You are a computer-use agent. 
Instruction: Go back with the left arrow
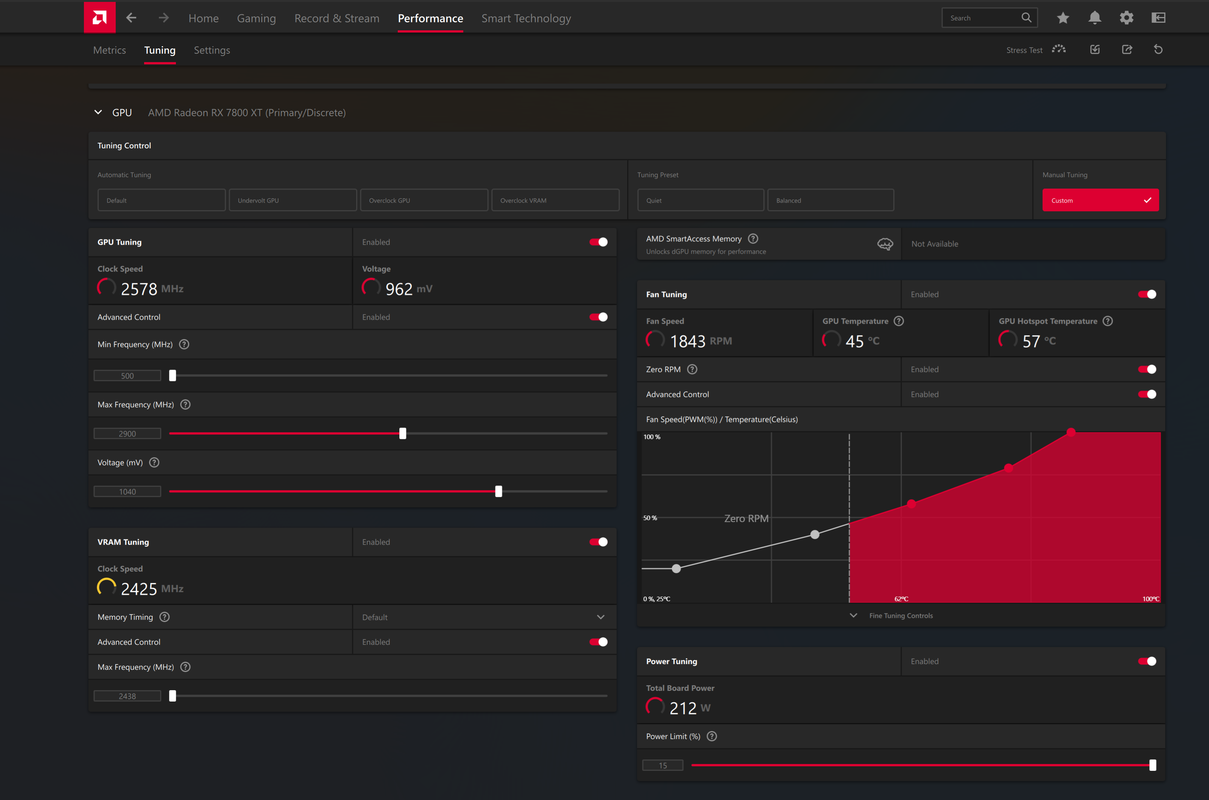(131, 18)
